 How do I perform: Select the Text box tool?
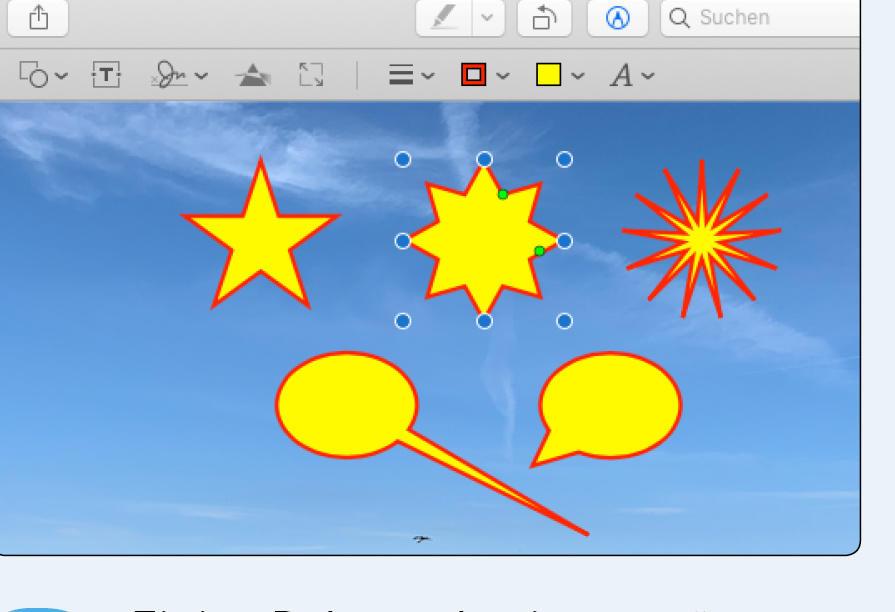pyautogui.click(x=106, y=75)
